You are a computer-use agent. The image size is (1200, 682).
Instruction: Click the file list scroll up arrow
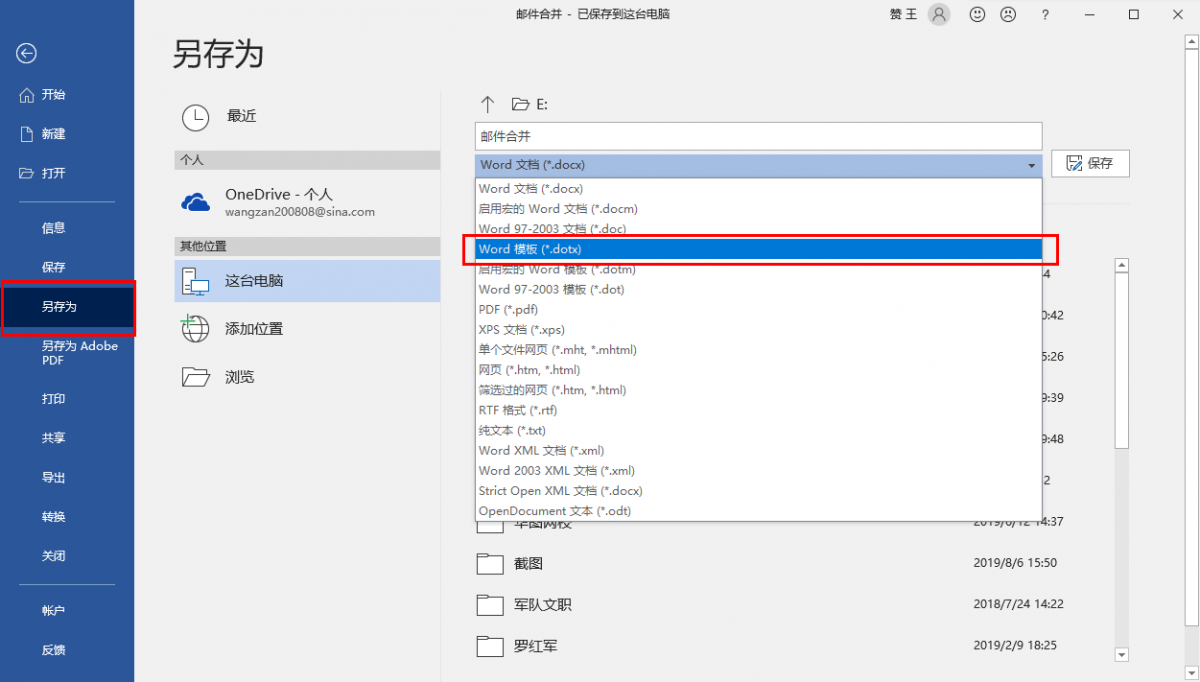[1122, 266]
